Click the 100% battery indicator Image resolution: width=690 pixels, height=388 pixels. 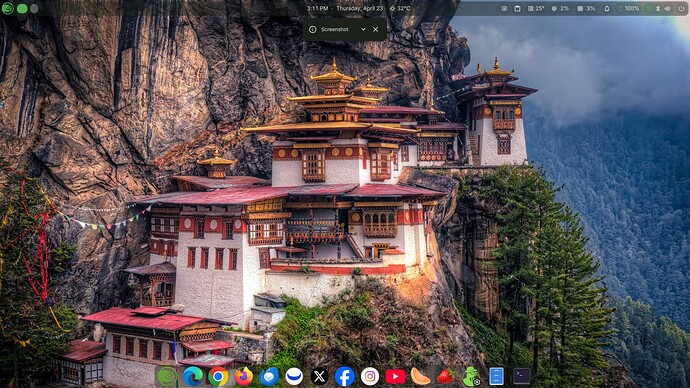pos(629,8)
